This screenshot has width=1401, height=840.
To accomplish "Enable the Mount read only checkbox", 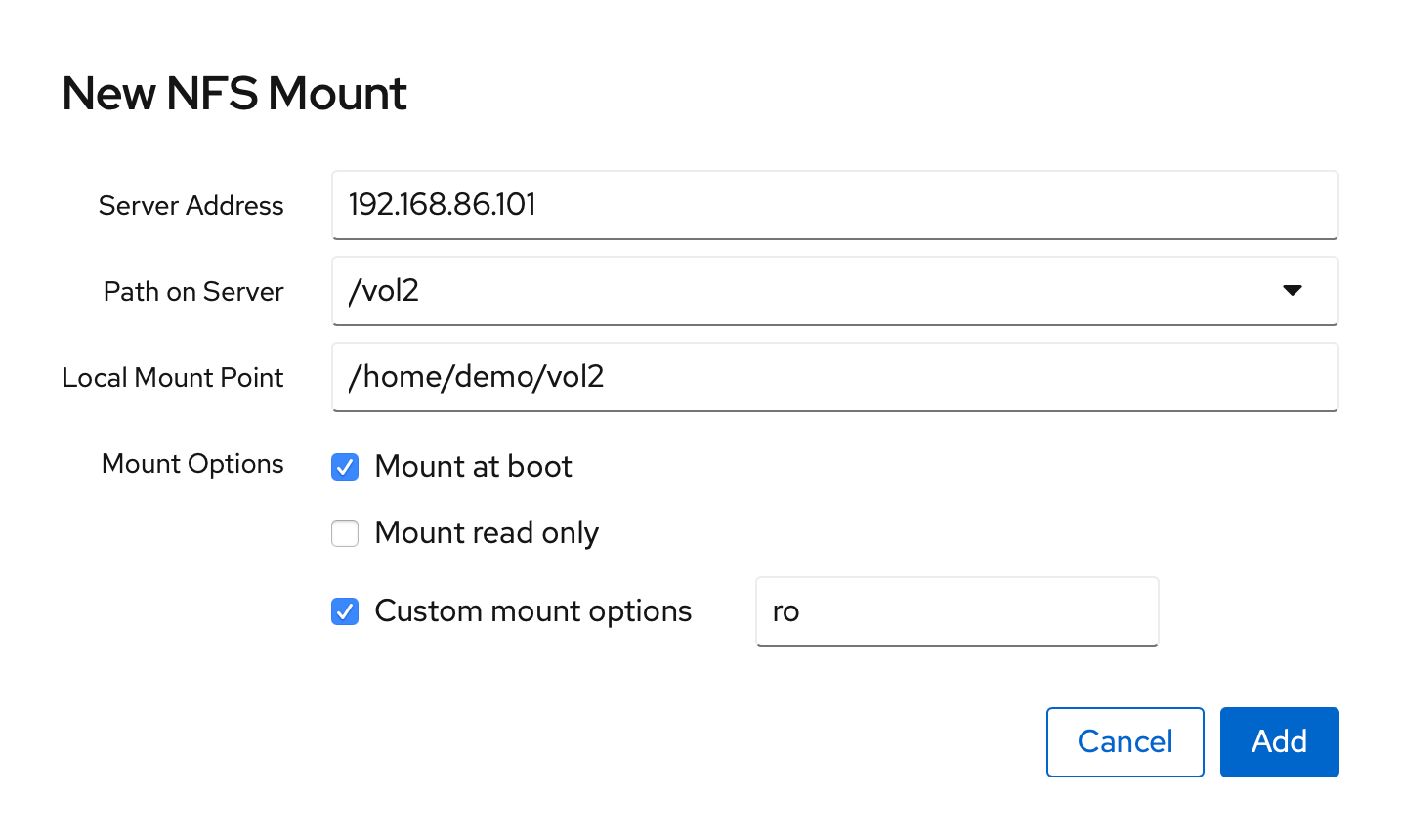I will point(344,533).
